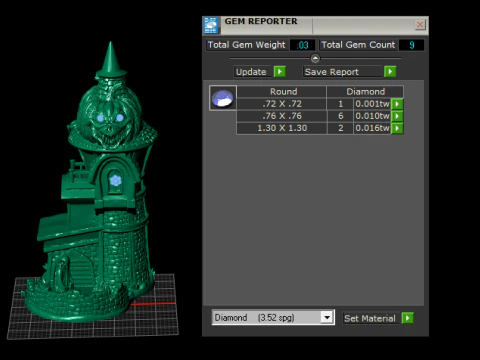Close the Gem Reporter window
Viewport: 480px width, 360px height.
tap(420, 24)
